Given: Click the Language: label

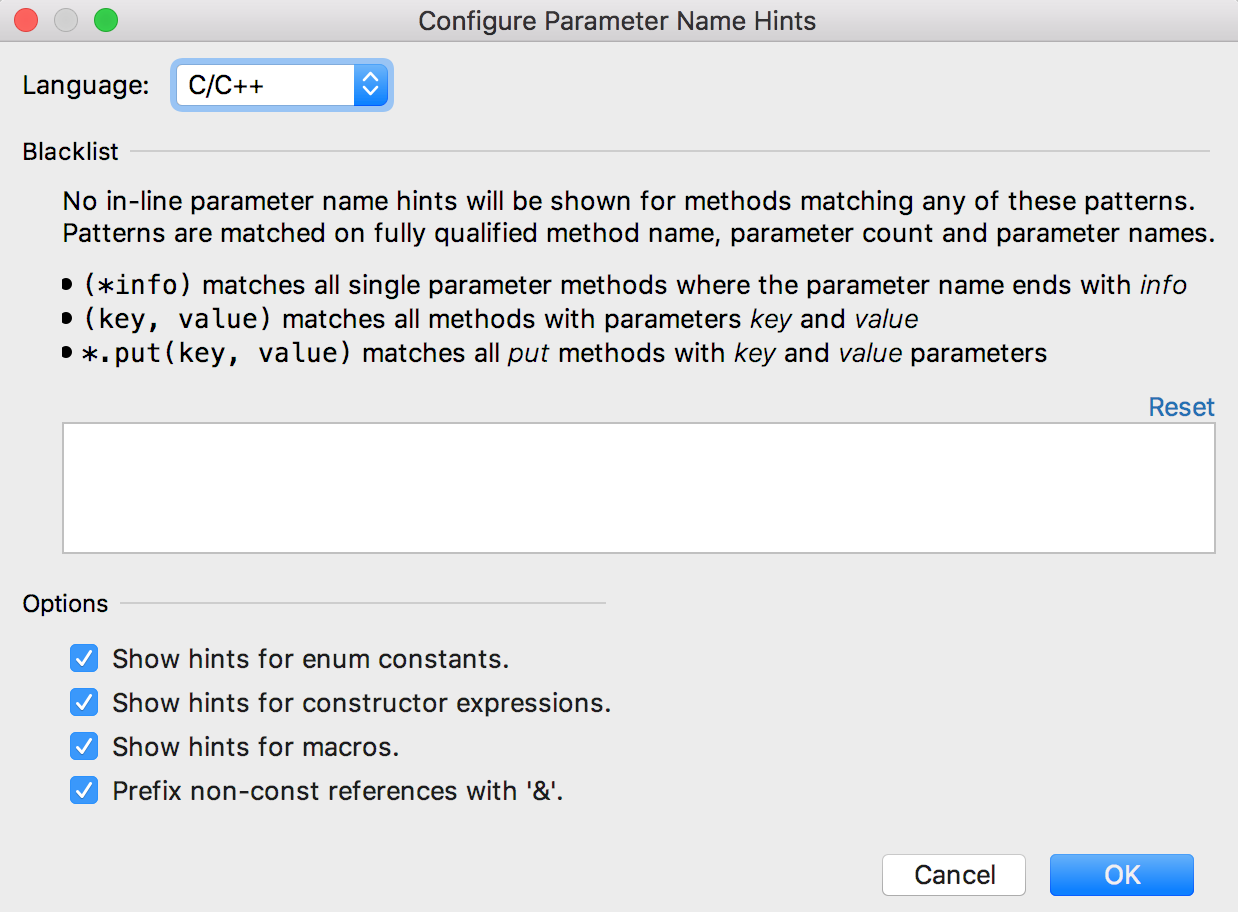Looking at the screenshot, I should tap(86, 86).
